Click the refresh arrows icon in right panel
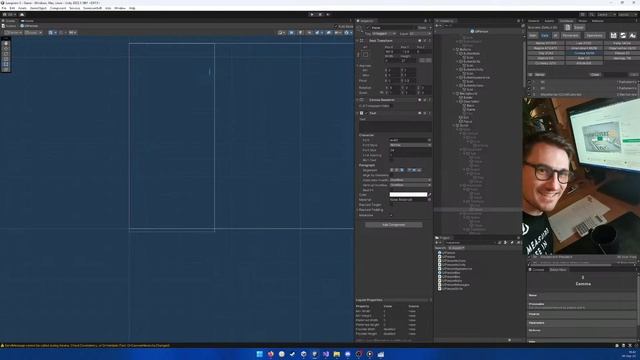This screenshot has height=360, width=640. pos(623,36)
